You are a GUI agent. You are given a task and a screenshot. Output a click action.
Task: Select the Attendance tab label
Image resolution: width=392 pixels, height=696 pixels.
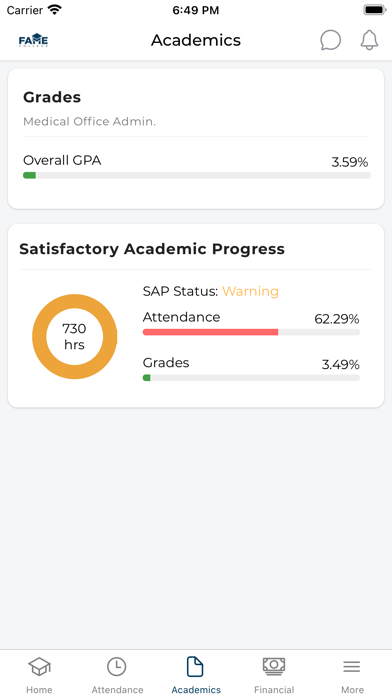coord(117,689)
